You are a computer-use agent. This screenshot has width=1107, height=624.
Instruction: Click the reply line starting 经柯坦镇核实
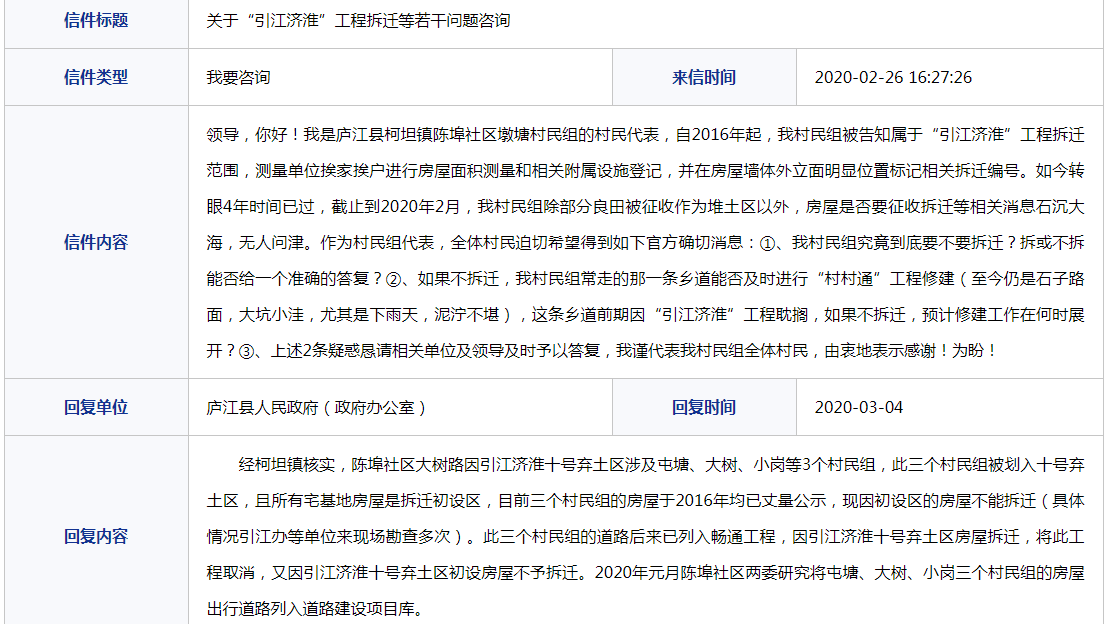[662, 464]
